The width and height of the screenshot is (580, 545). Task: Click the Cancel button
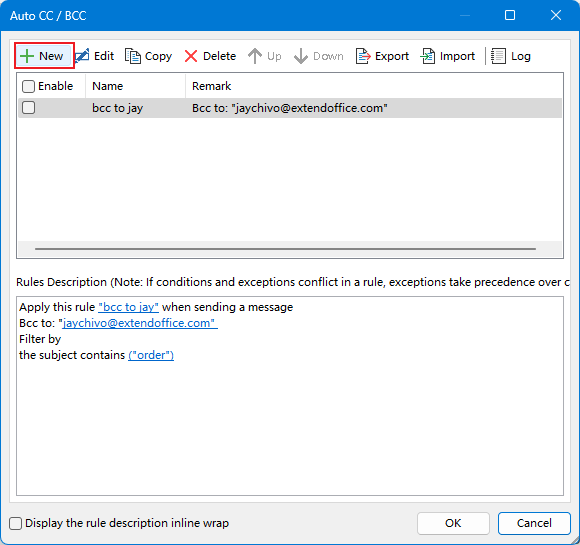(534, 523)
